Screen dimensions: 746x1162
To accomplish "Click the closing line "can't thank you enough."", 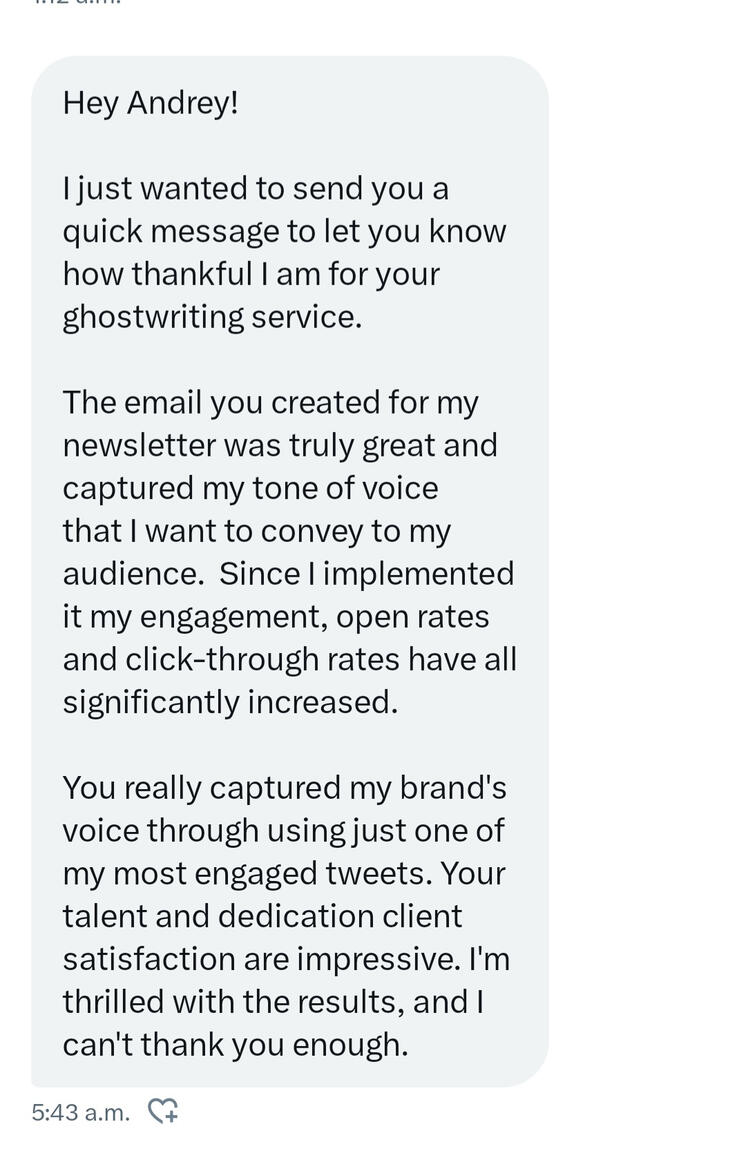I will point(236,1046).
